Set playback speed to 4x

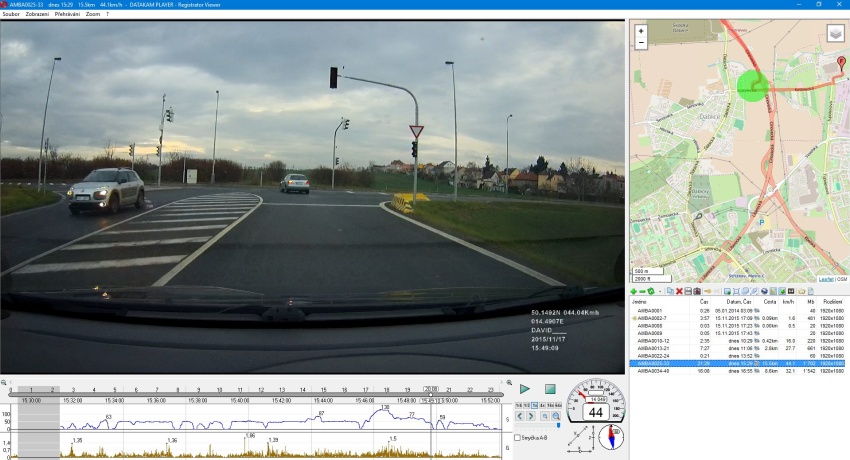click(x=543, y=405)
